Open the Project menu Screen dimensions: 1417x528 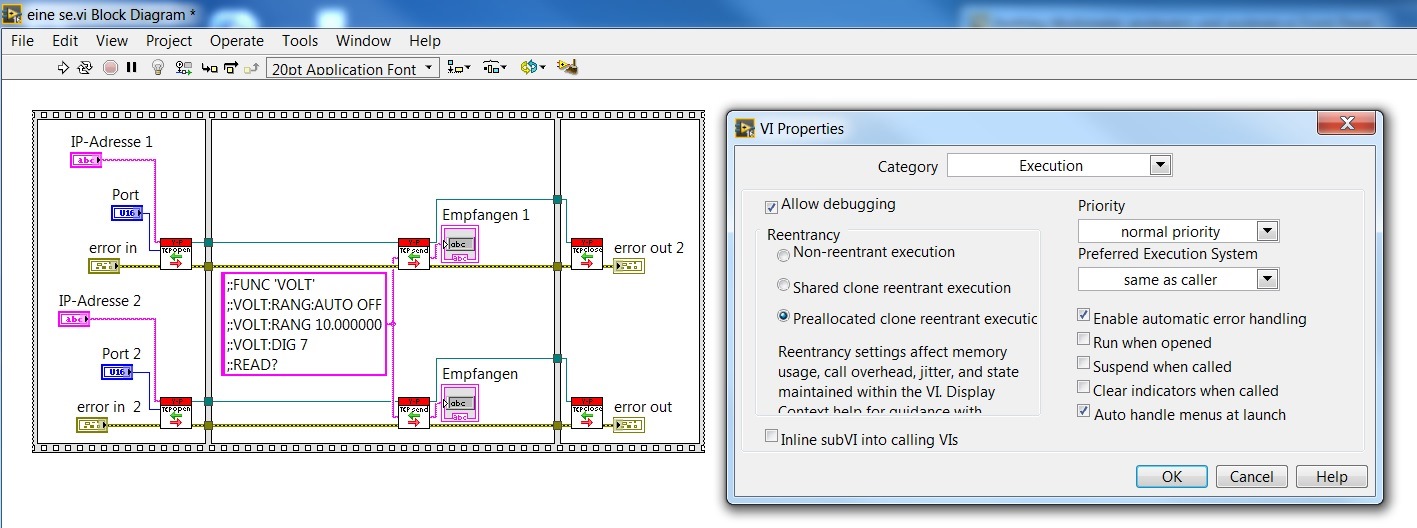169,41
